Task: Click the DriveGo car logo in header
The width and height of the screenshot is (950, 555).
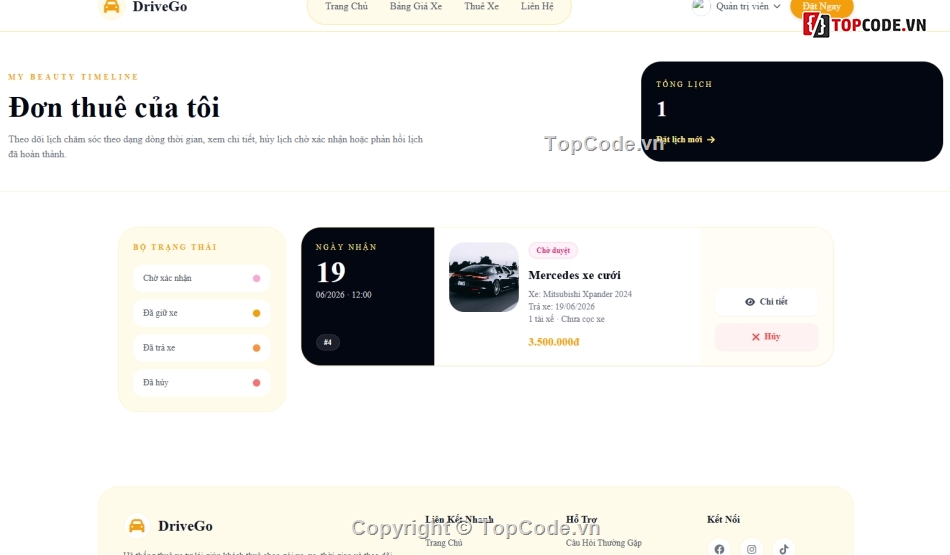Action: (111, 7)
